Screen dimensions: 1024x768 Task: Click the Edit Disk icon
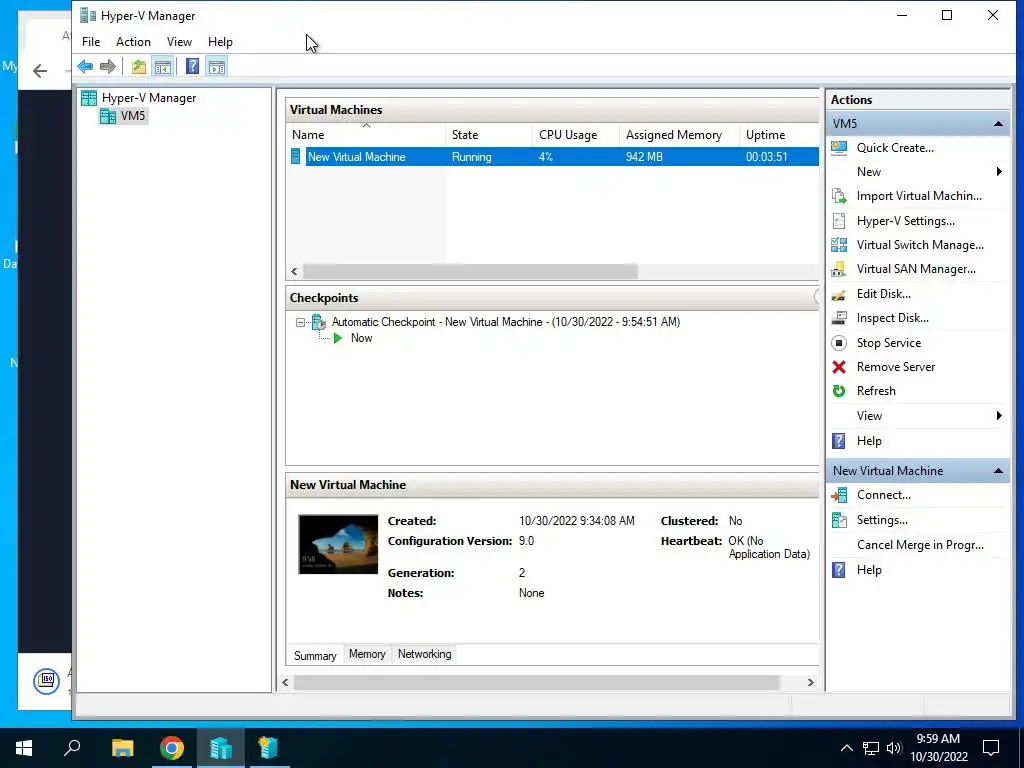[x=839, y=294]
